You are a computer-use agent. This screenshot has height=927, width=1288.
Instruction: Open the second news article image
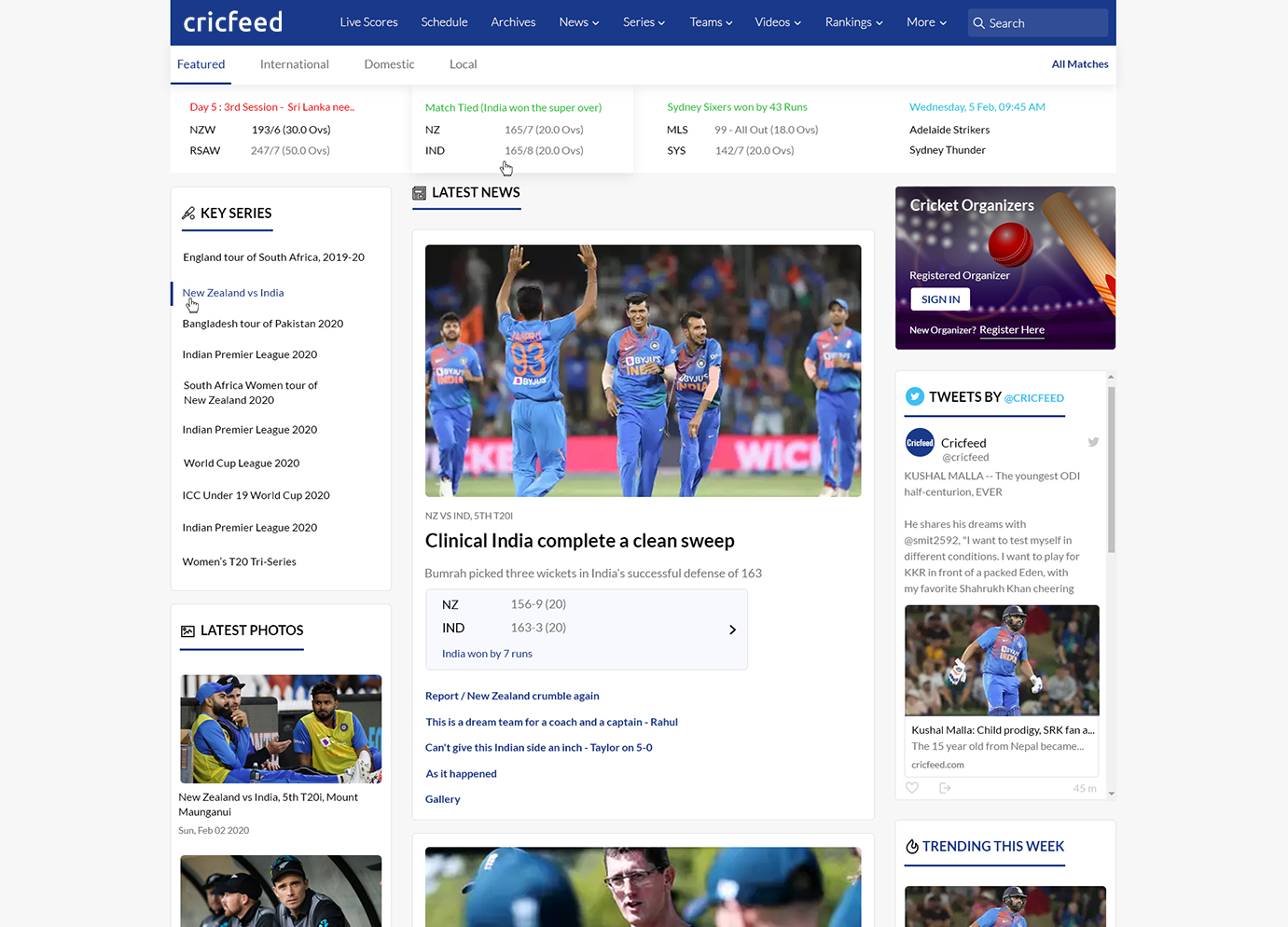[x=643, y=887]
